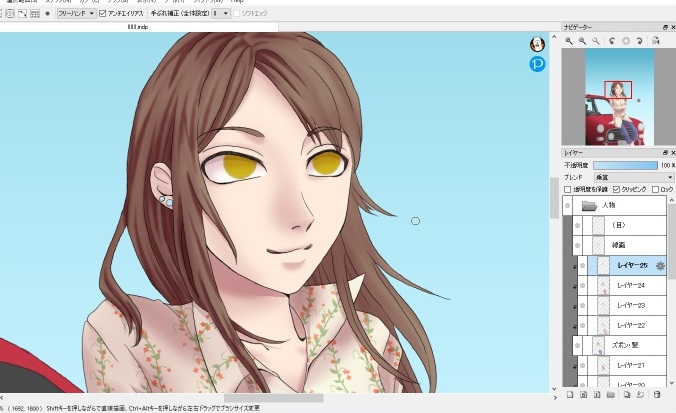Rotate the canvas view left in Navigator
The image size is (676, 413).
pyautogui.click(x=612, y=41)
